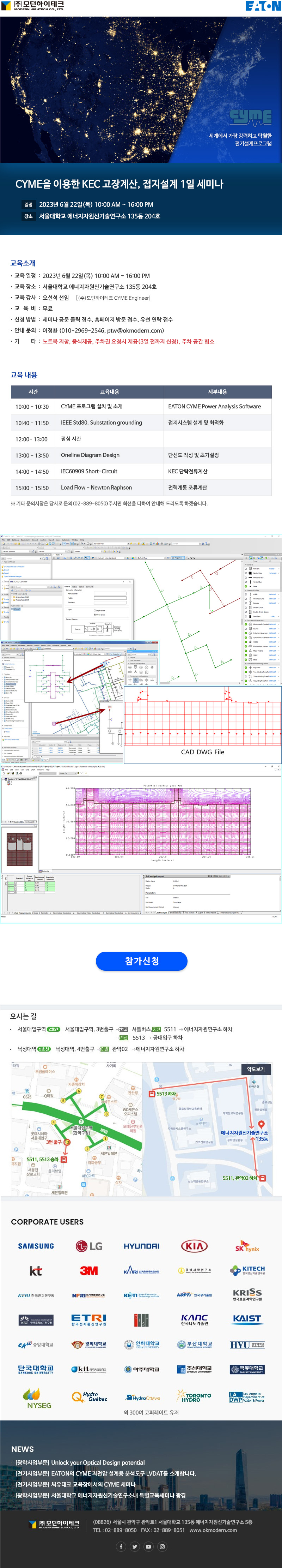Click the 낙성대역 directions line

click(100, 1049)
